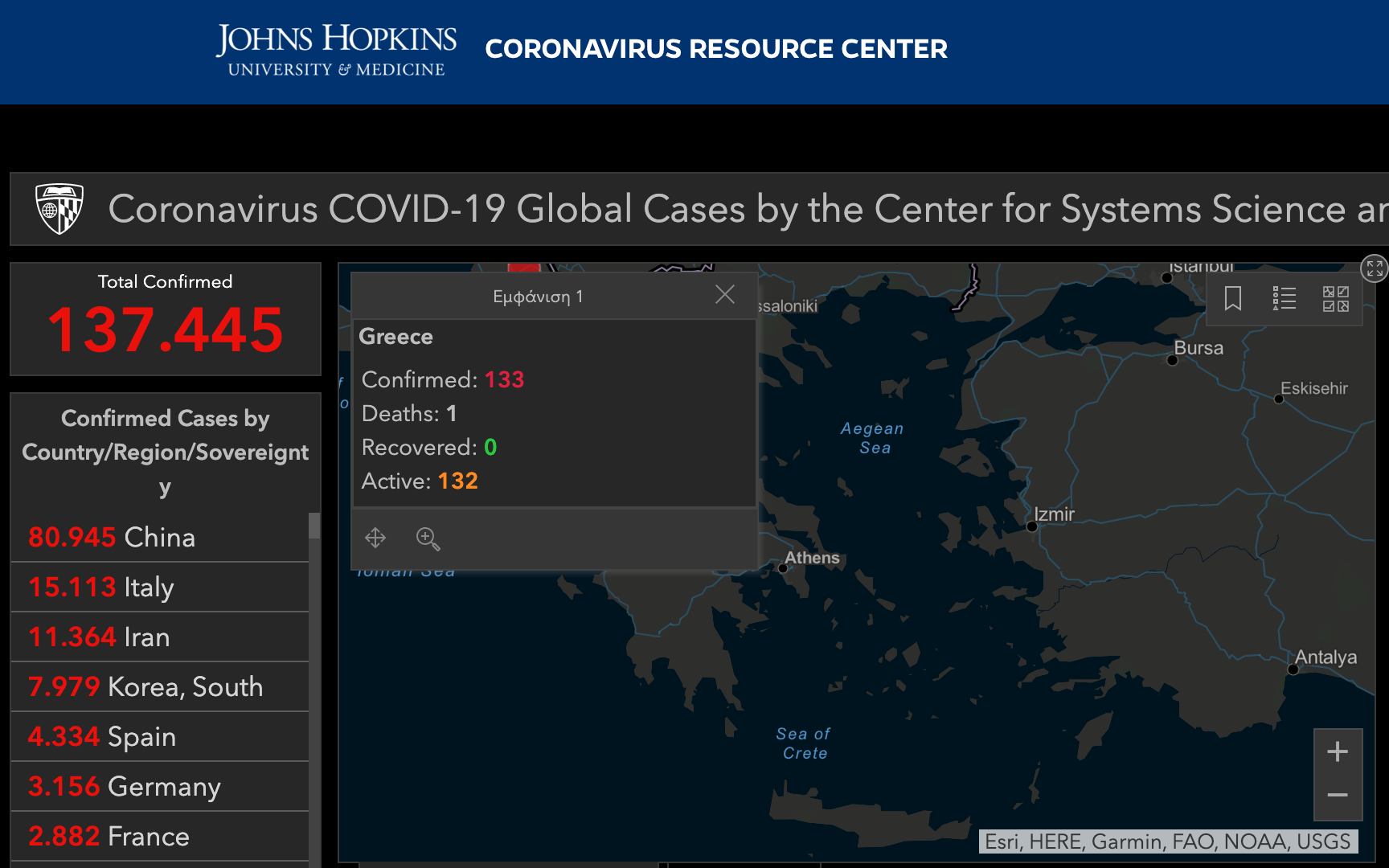Click the expand fullscreen map icon
The height and width of the screenshot is (868, 1389).
pyautogui.click(x=1374, y=268)
